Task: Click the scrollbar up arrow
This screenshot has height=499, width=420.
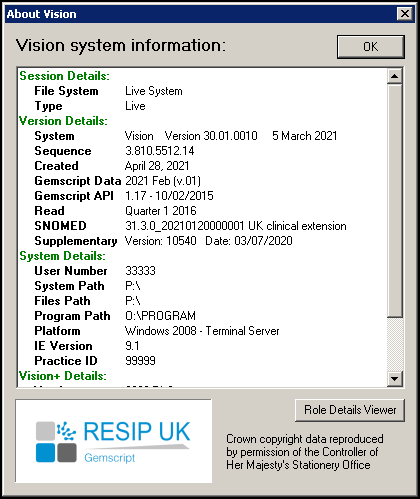Action: coord(395,76)
